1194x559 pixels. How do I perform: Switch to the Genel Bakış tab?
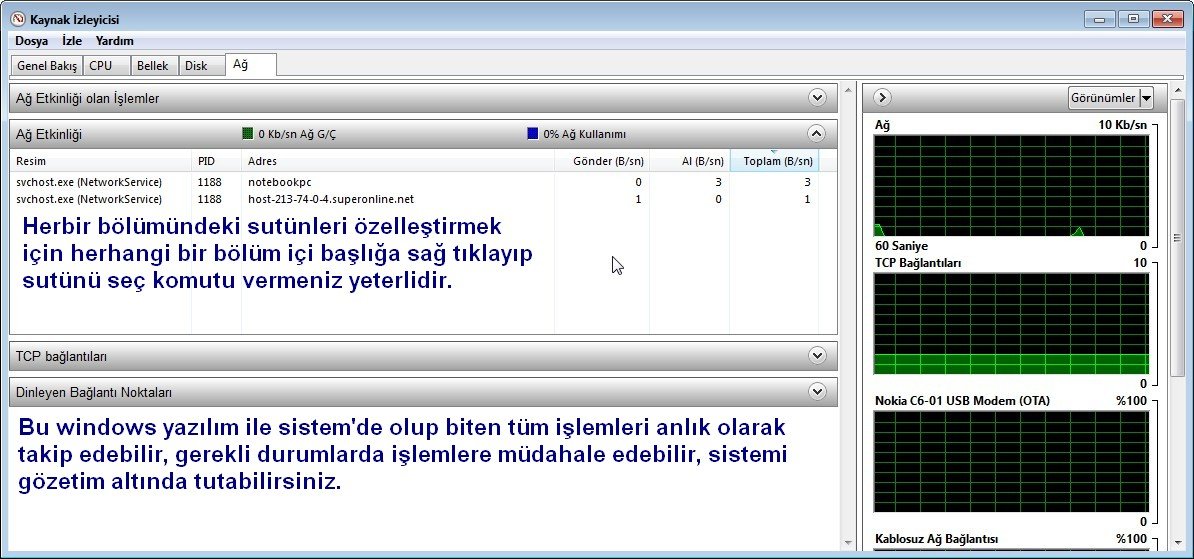47,65
